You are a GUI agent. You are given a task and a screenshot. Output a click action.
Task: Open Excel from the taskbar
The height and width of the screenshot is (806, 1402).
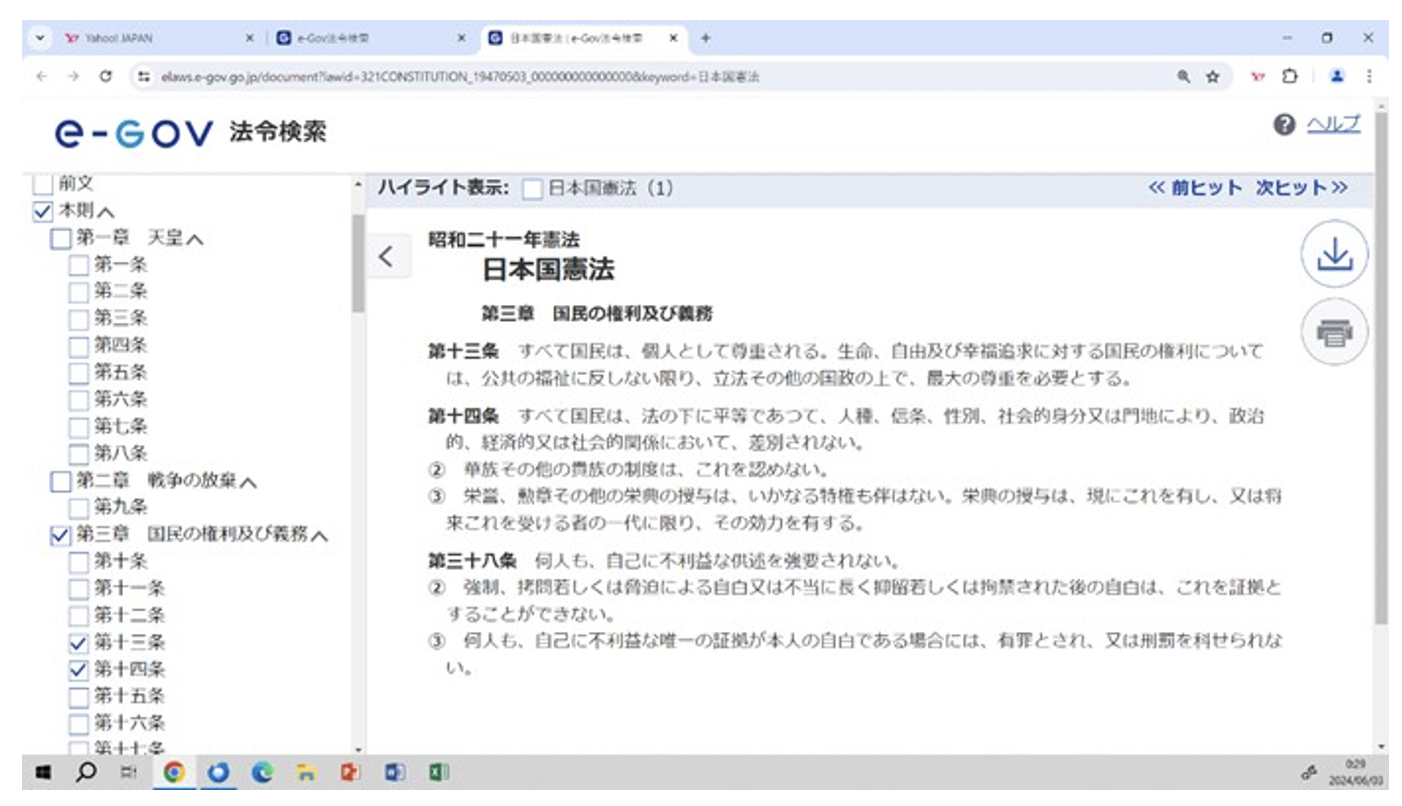pos(437,773)
